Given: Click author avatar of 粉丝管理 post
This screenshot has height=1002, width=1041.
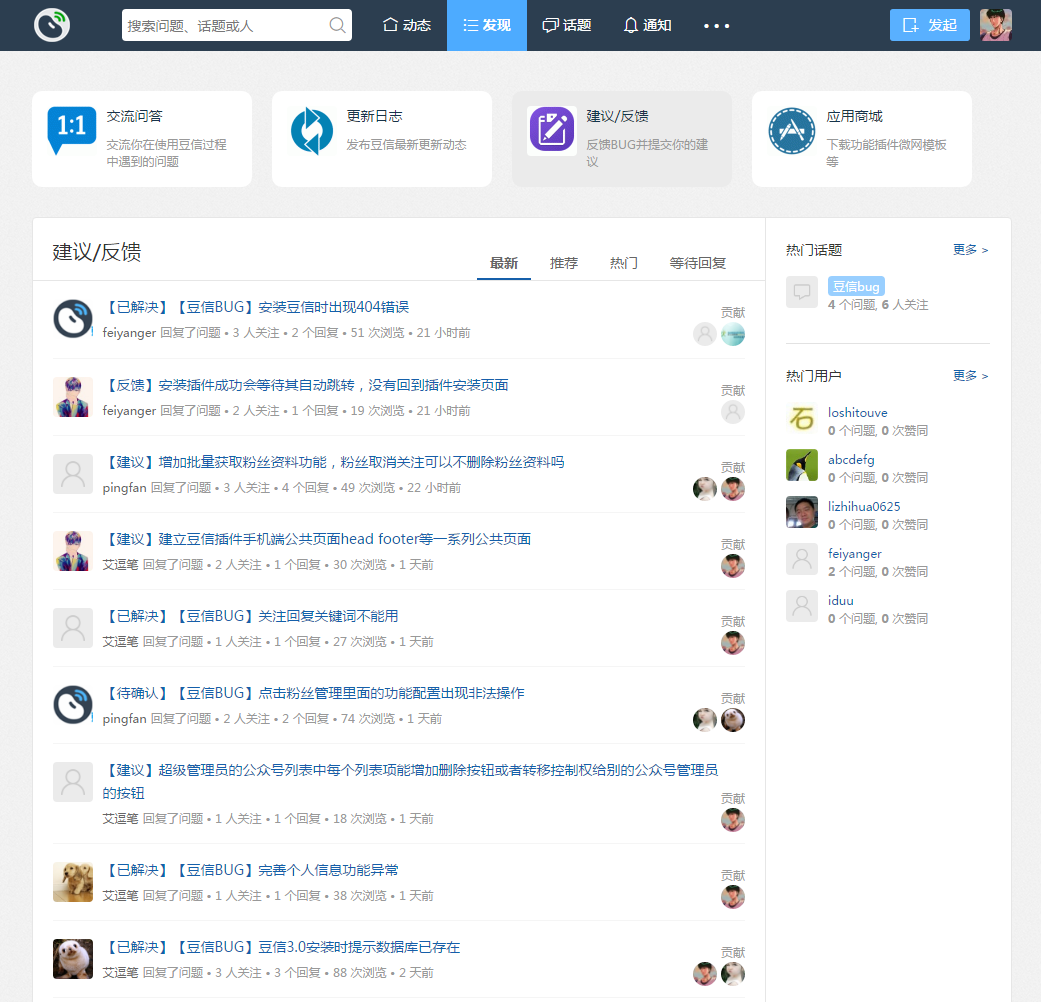Looking at the screenshot, I should tap(72, 705).
